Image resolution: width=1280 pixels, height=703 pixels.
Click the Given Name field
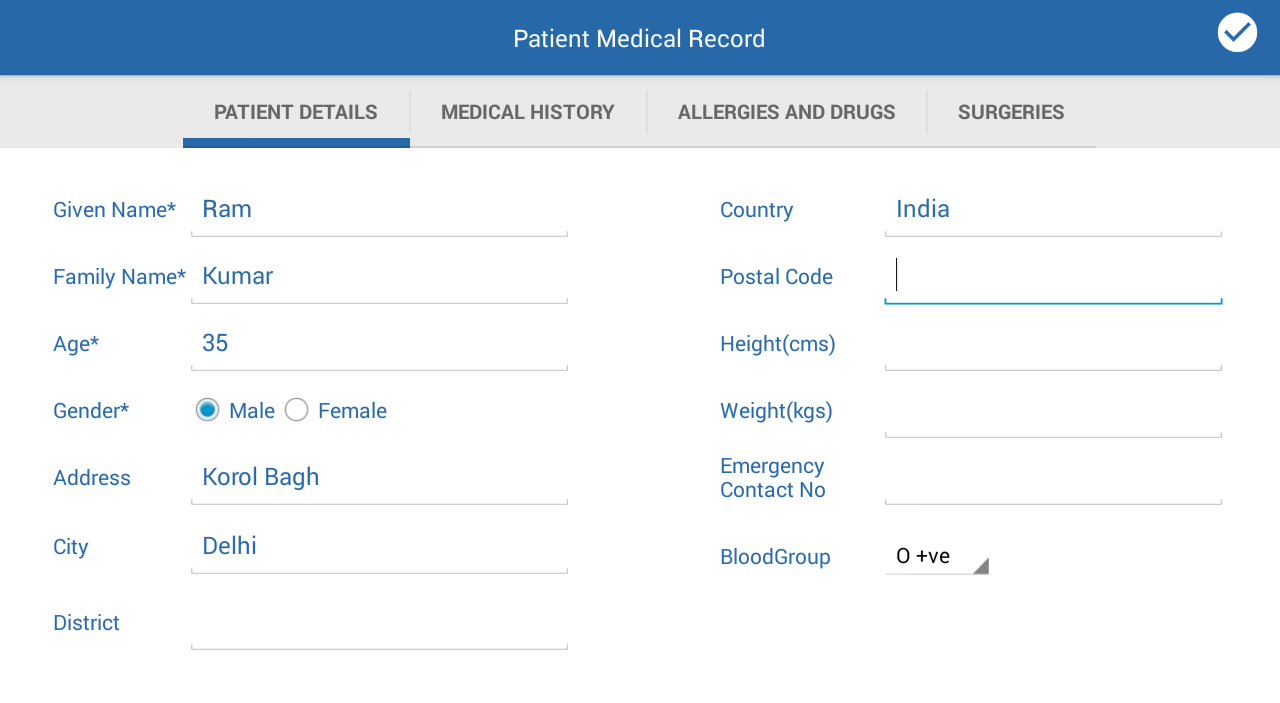379,210
